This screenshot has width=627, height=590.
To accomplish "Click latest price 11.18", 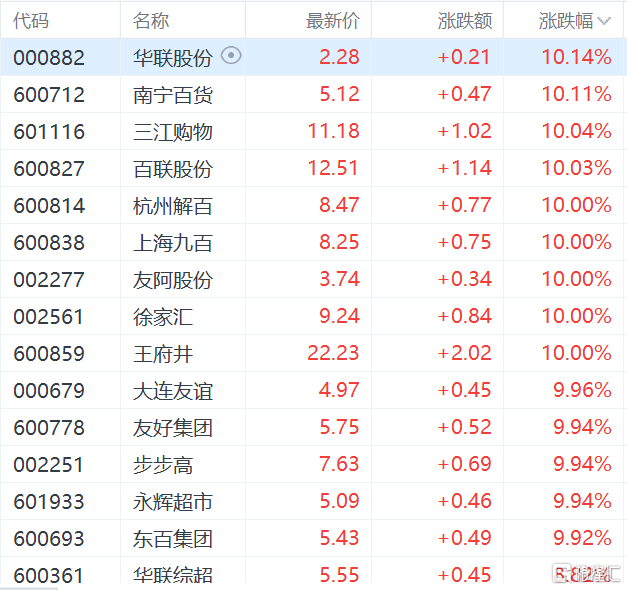I will click(333, 131).
